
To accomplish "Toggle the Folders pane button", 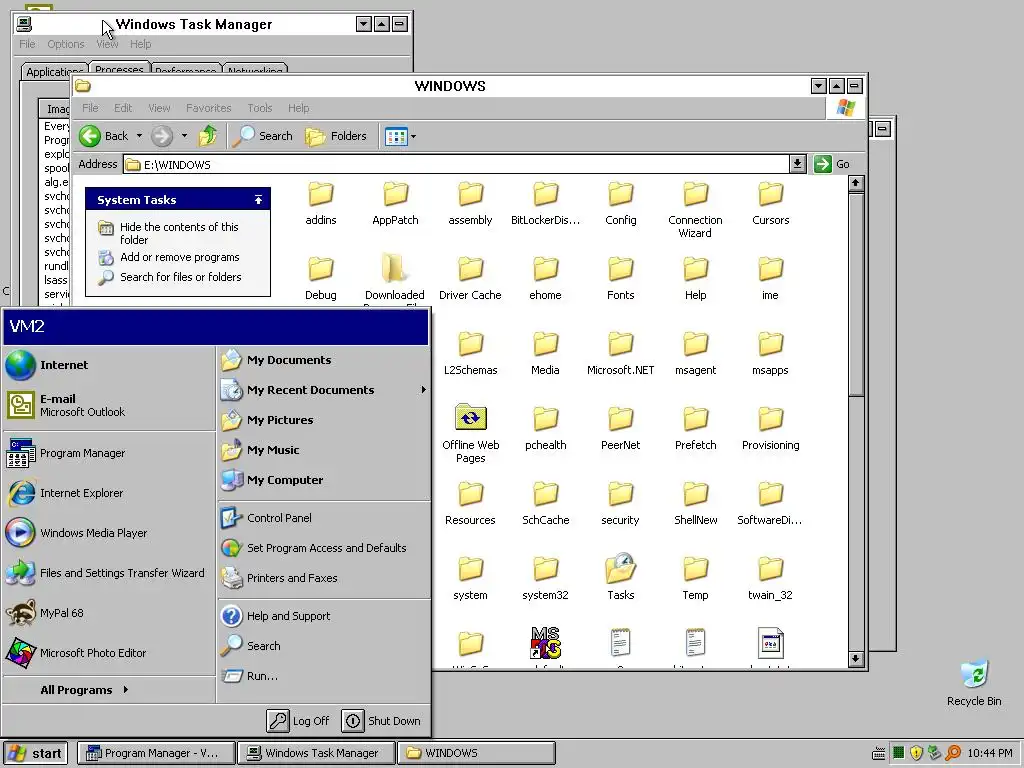I will (336, 136).
